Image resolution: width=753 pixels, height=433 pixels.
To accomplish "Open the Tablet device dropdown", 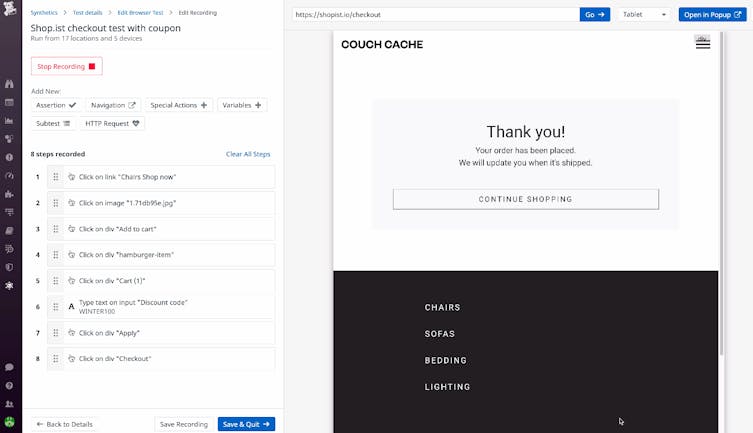I will coord(644,14).
